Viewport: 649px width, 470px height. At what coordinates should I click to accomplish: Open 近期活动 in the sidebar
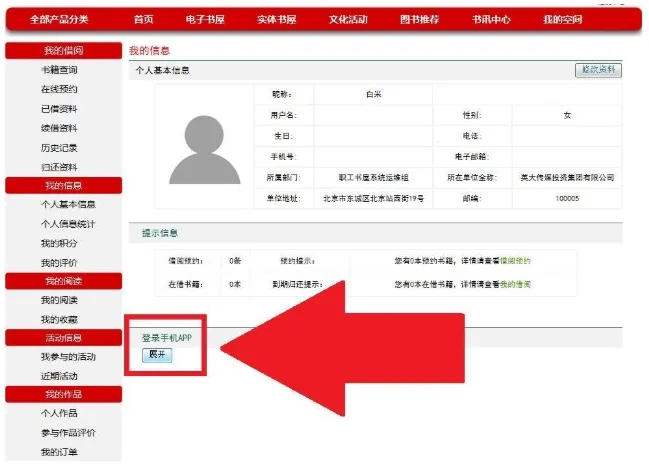point(59,376)
